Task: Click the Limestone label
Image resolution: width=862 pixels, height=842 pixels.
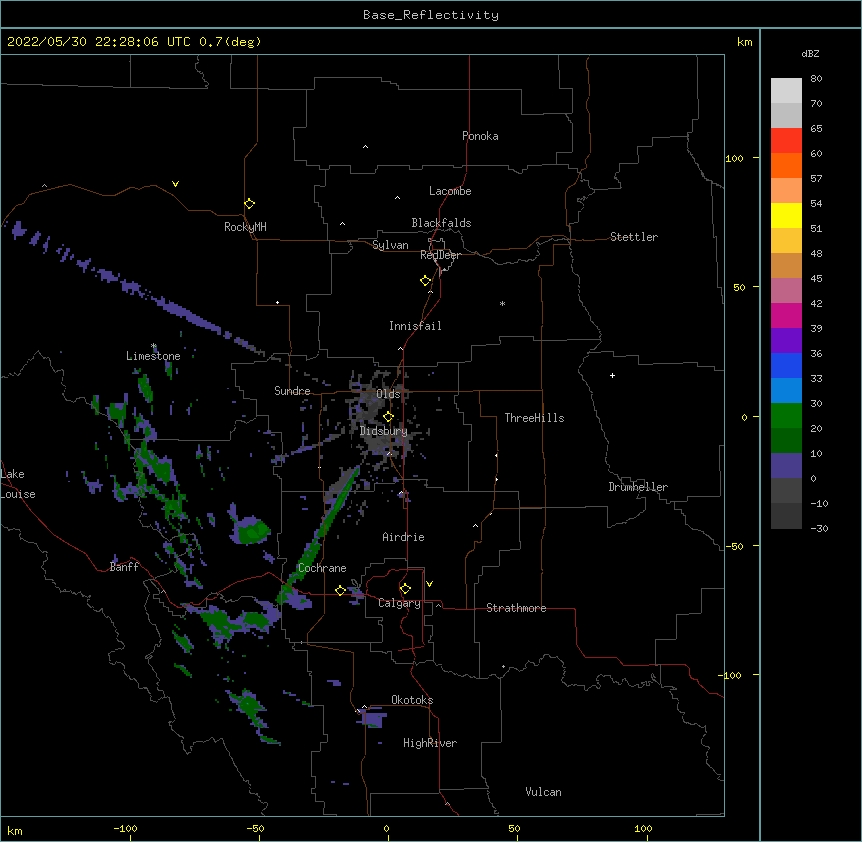Action: 153,356
